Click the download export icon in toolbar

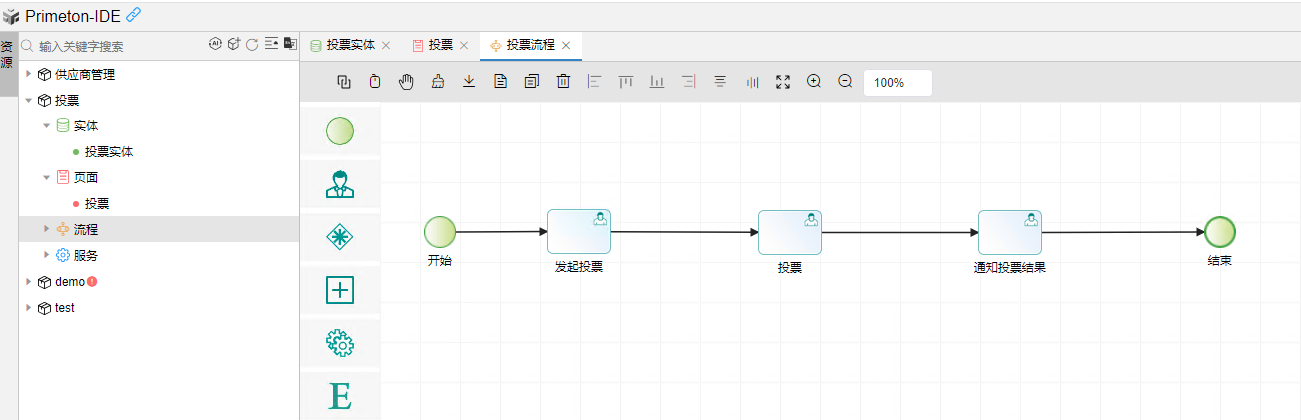click(468, 82)
